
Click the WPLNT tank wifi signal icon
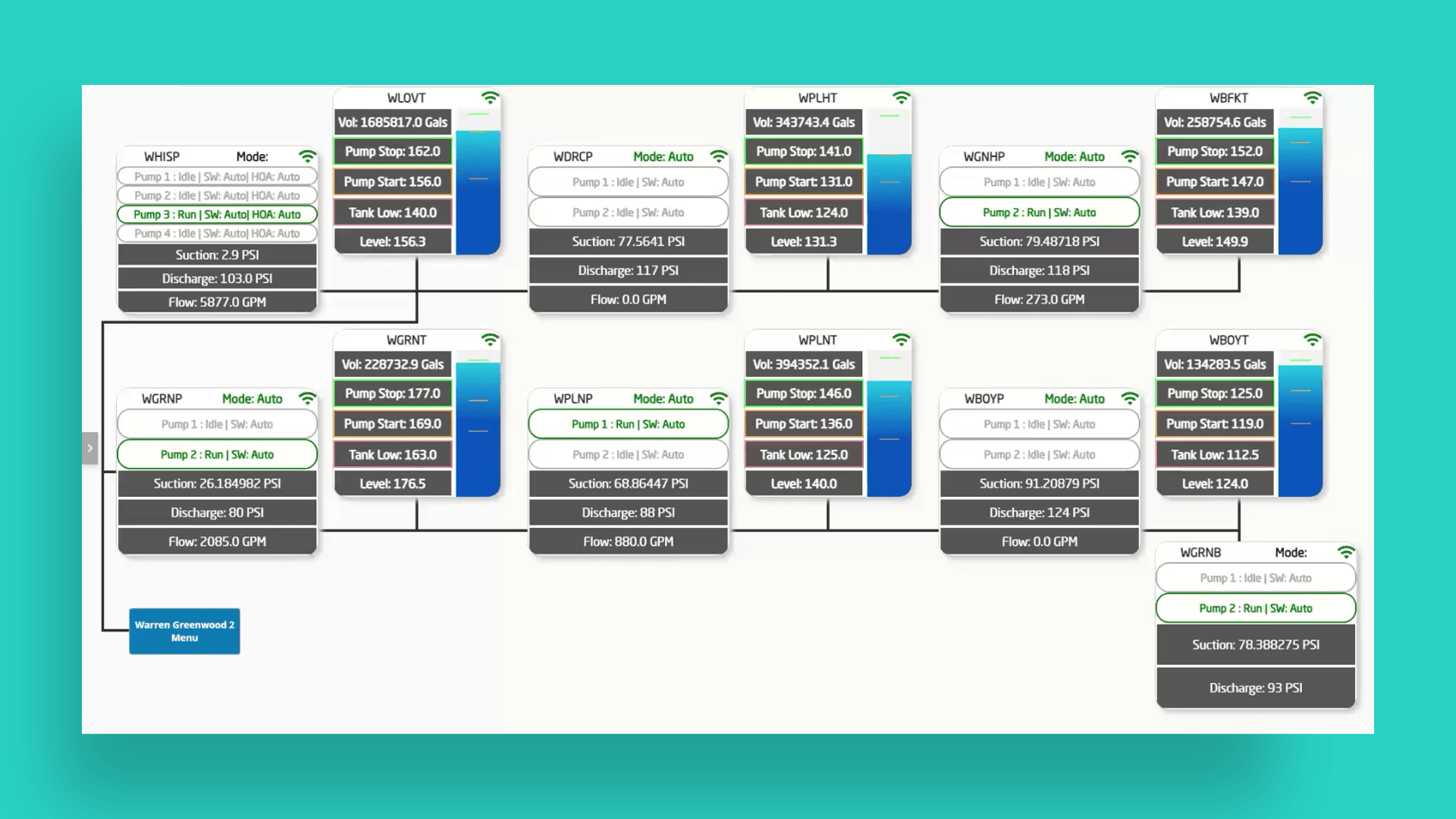point(901,340)
